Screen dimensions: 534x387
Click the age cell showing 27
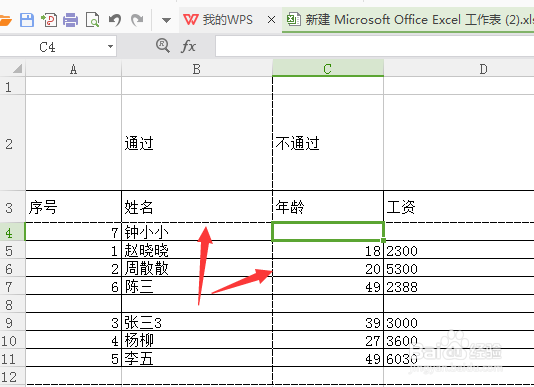[328, 340]
